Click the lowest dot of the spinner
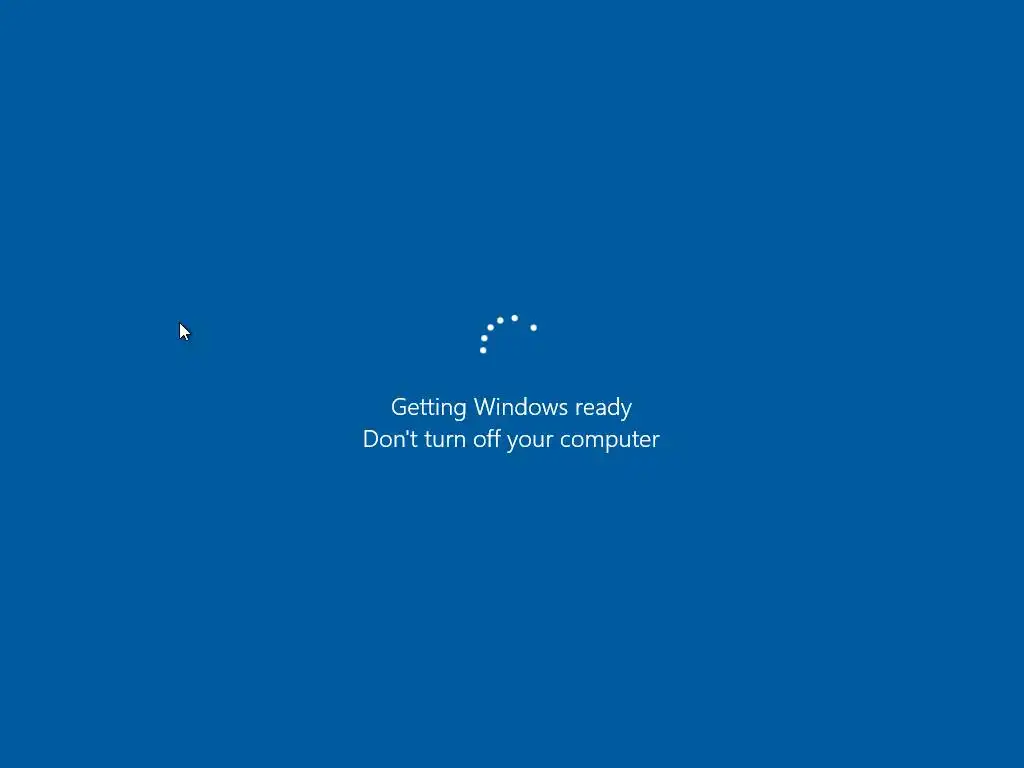The image size is (1024, 768). 483,350
